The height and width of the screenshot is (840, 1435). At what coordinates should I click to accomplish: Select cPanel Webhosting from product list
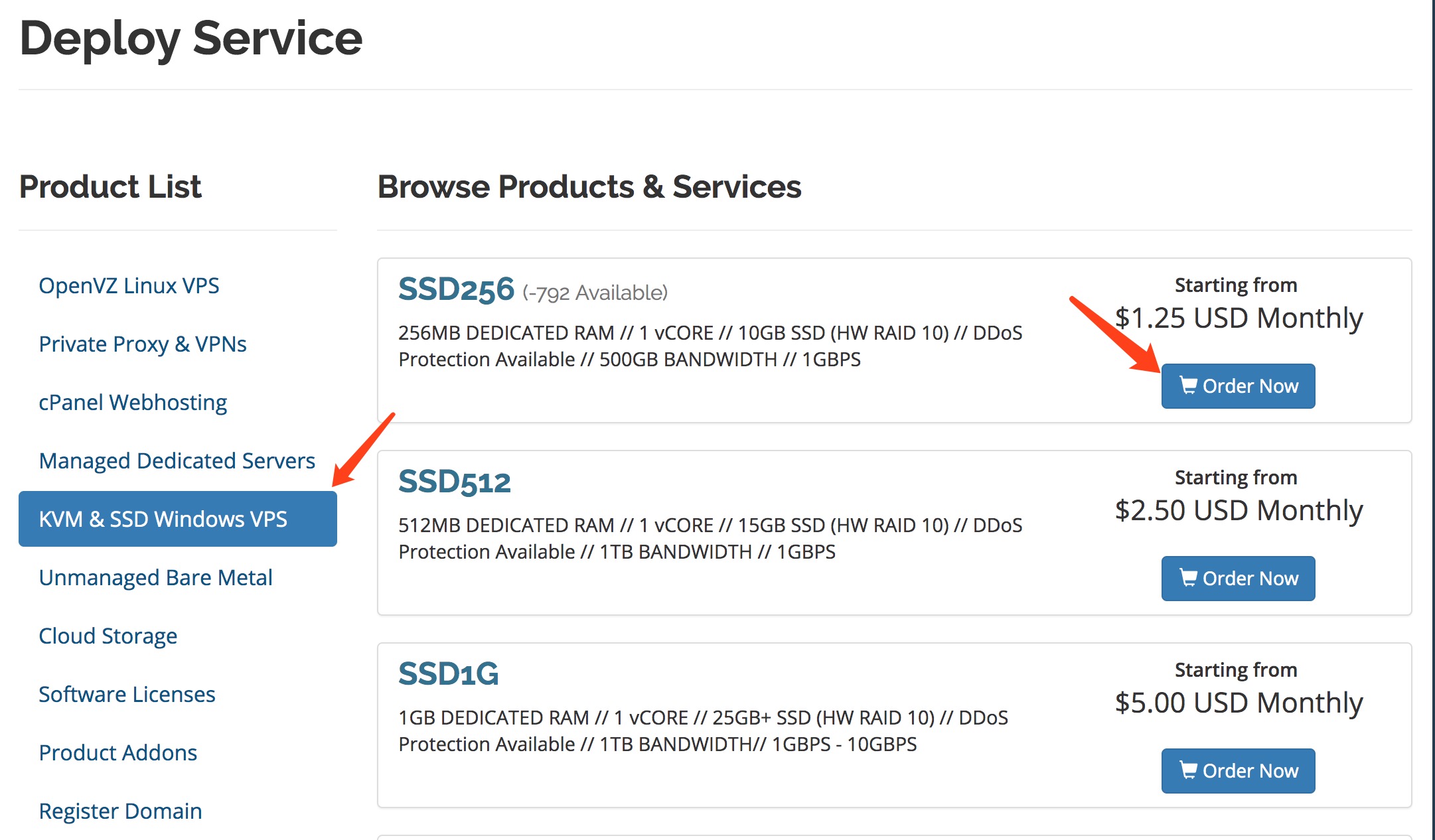[x=133, y=402]
